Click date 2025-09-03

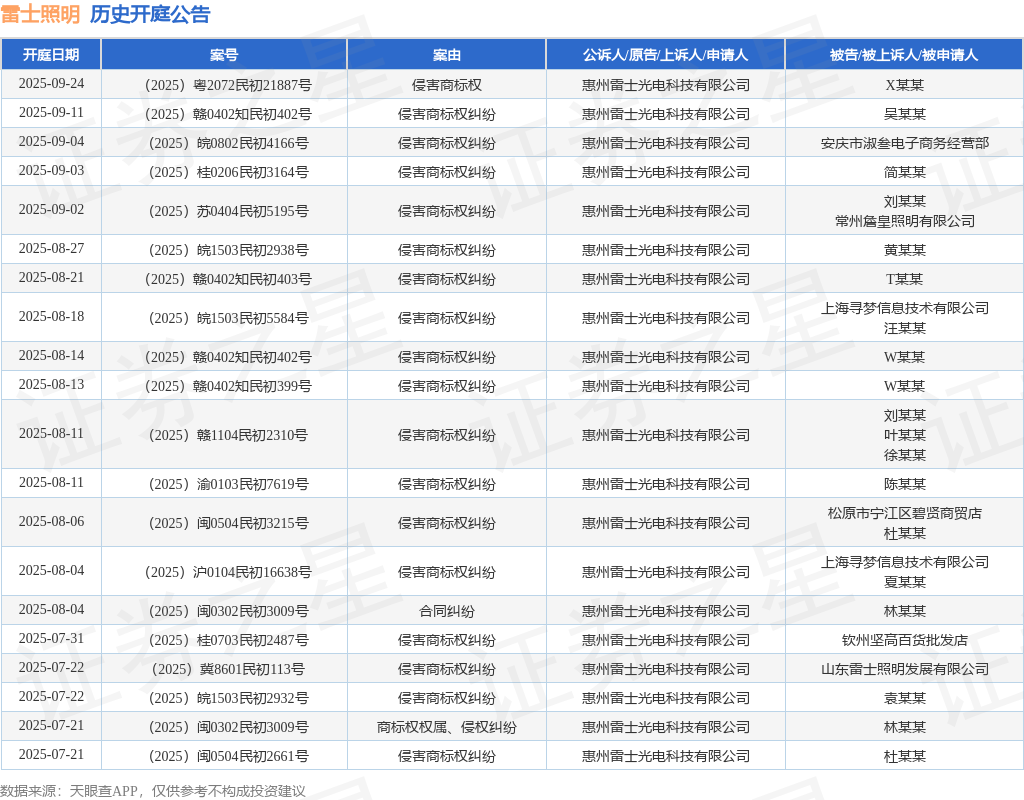coord(51,170)
